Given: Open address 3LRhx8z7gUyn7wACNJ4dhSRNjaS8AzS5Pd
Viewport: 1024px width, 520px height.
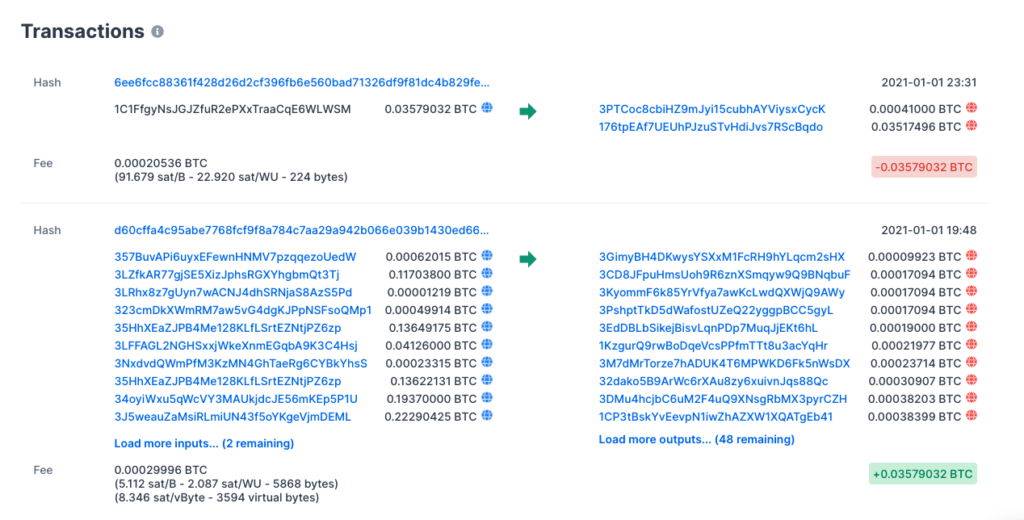Looking at the screenshot, I should point(233,292).
